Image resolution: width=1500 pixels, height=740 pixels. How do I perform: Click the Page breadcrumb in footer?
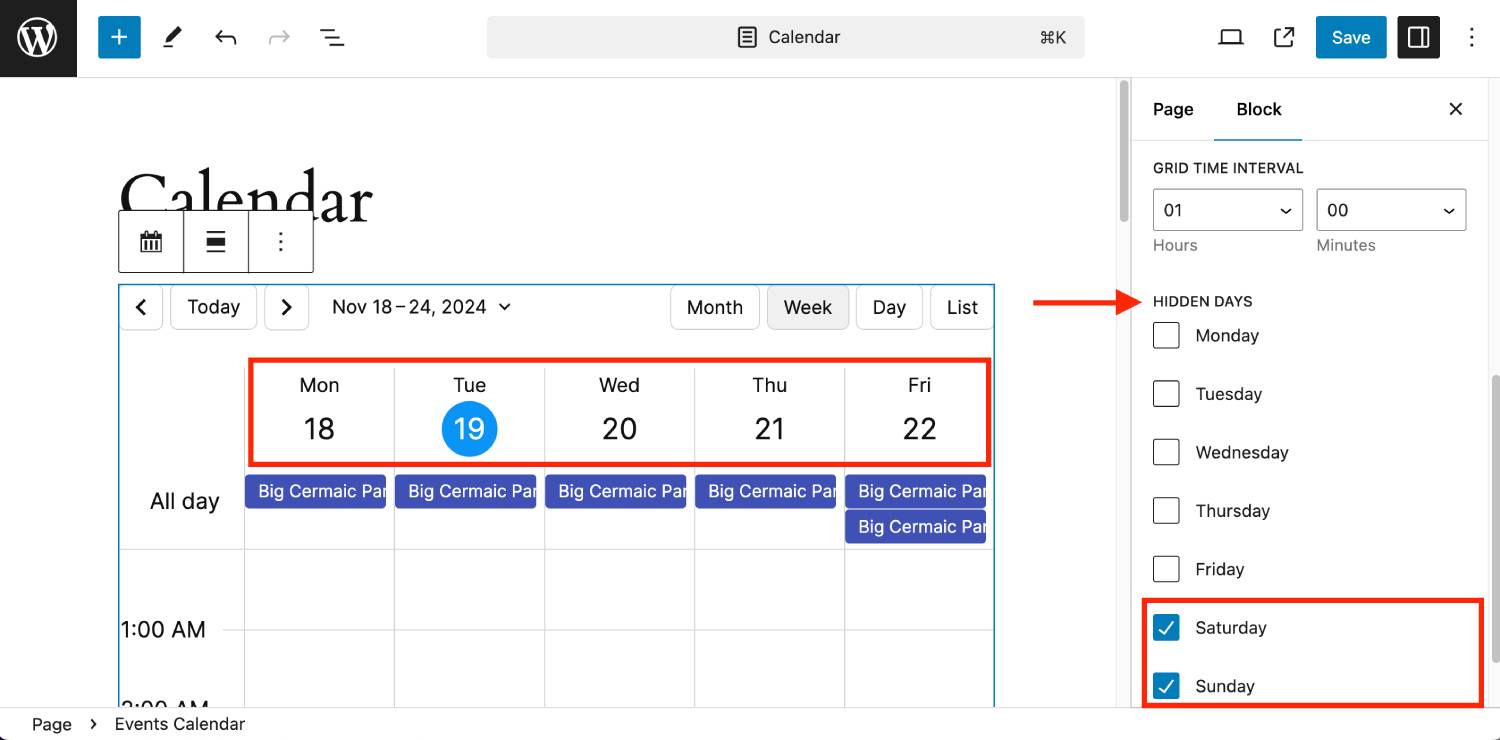pyautogui.click(x=52, y=724)
